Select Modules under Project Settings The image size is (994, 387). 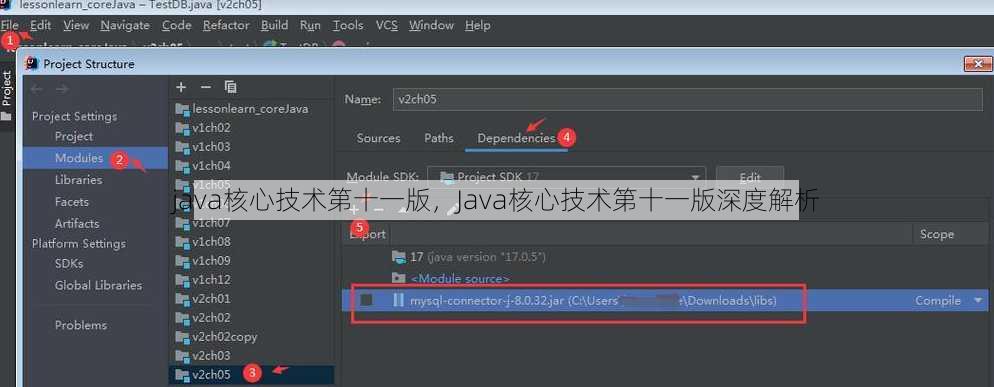pos(79,158)
